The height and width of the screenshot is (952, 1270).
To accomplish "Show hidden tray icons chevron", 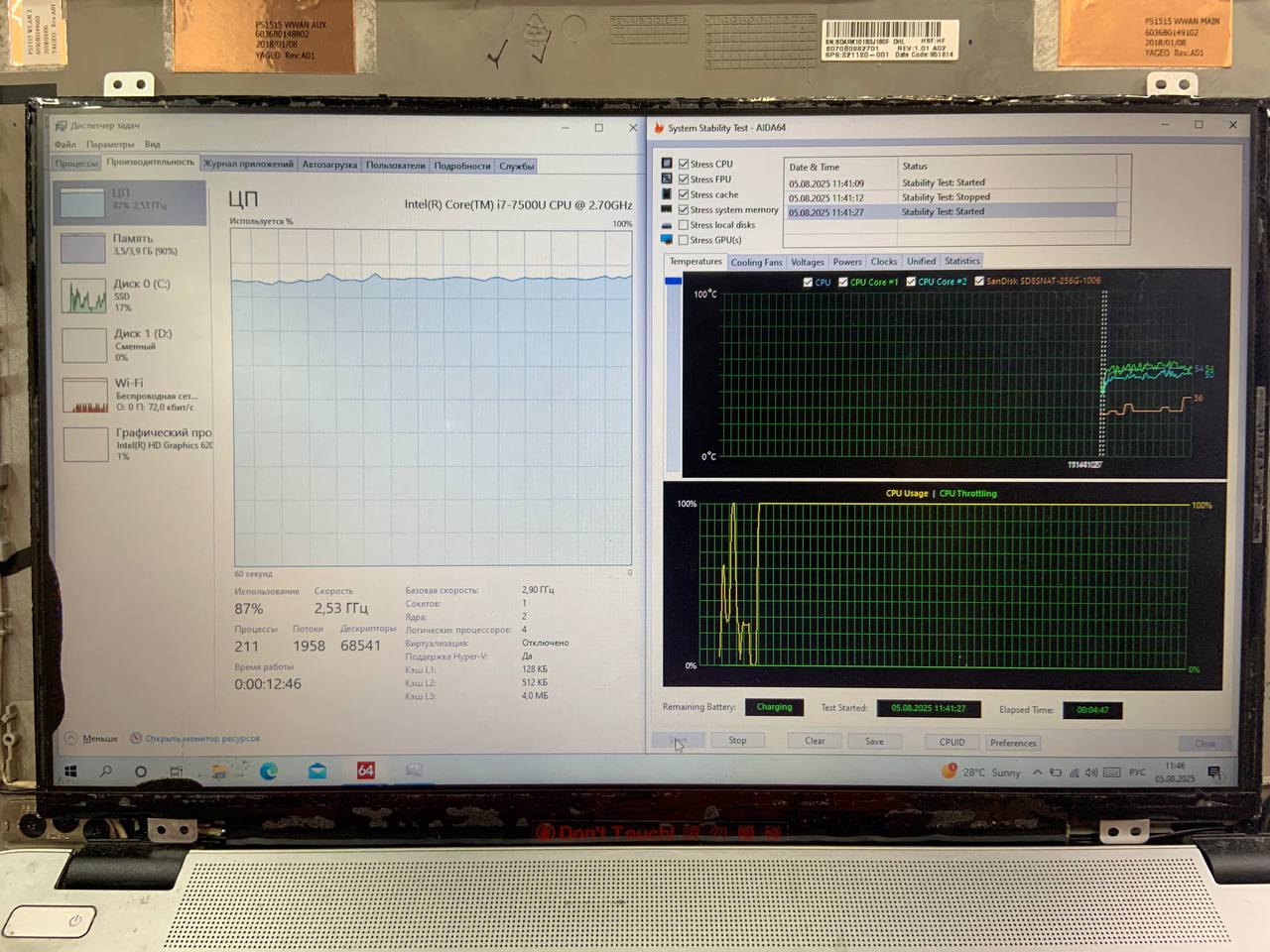I will (1038, 773).
